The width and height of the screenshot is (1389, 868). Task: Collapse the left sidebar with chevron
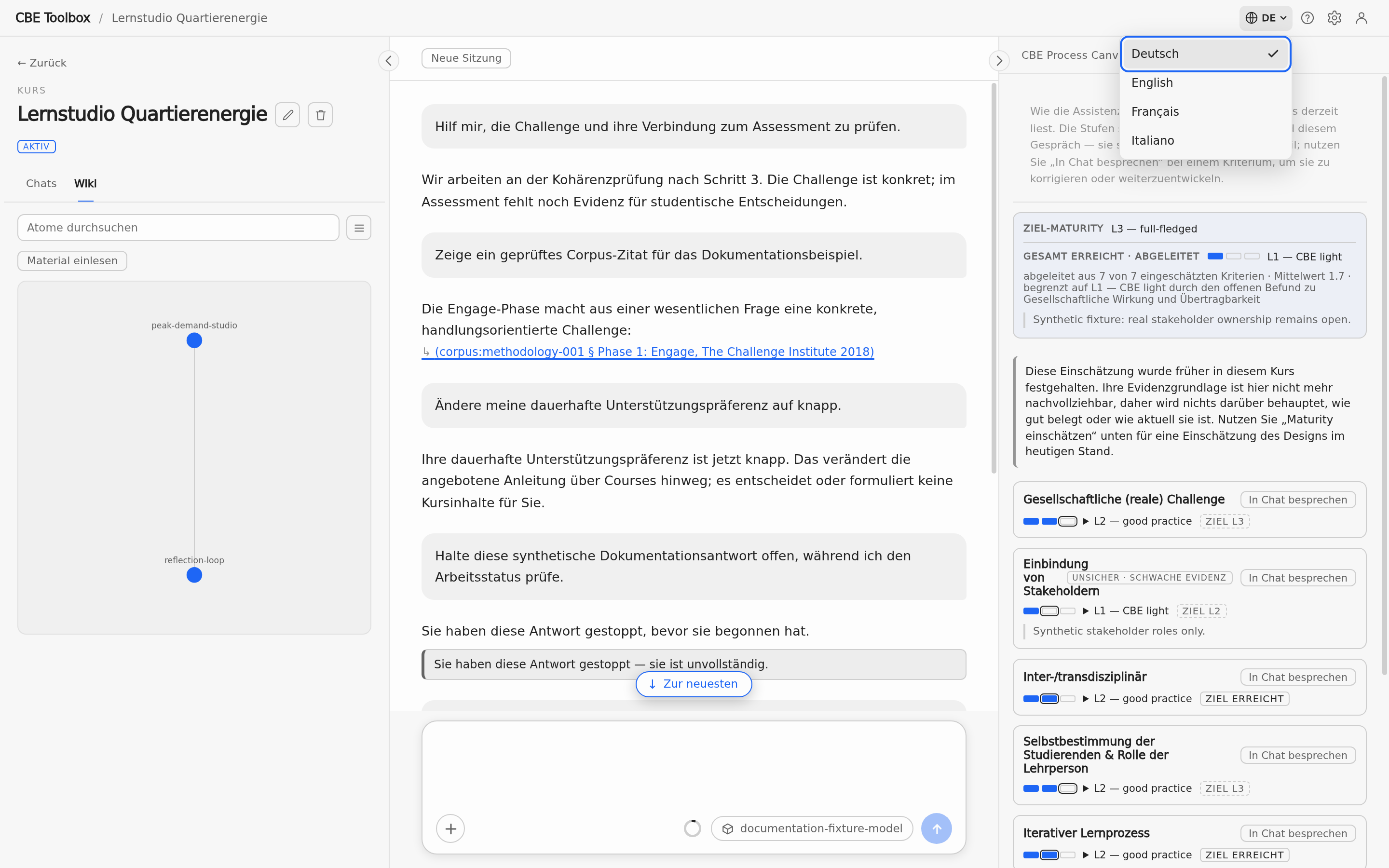(x=389, y=60)
